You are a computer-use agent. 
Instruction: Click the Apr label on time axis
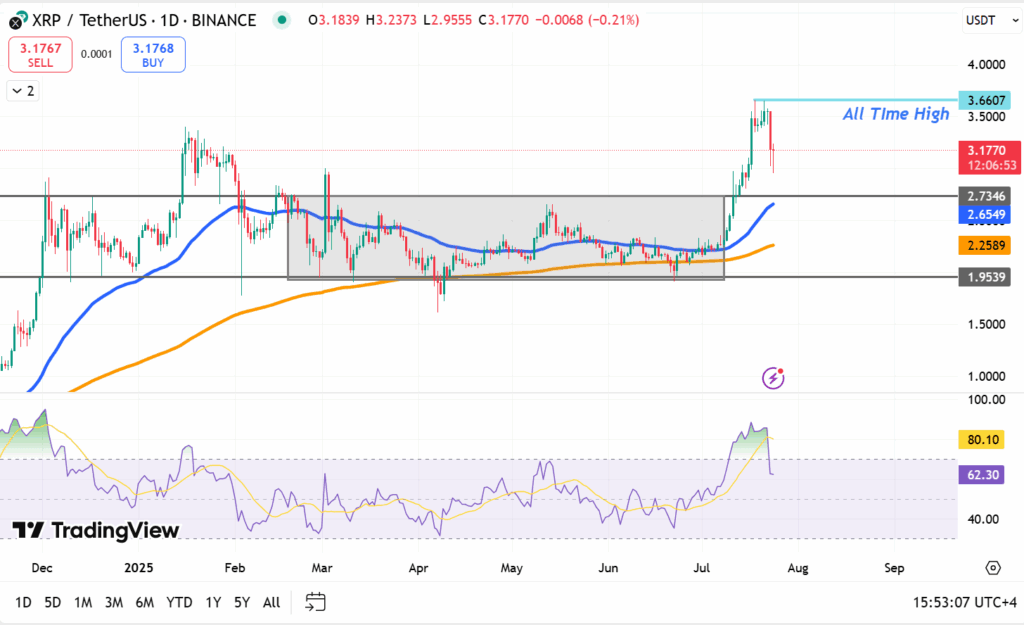418,568
